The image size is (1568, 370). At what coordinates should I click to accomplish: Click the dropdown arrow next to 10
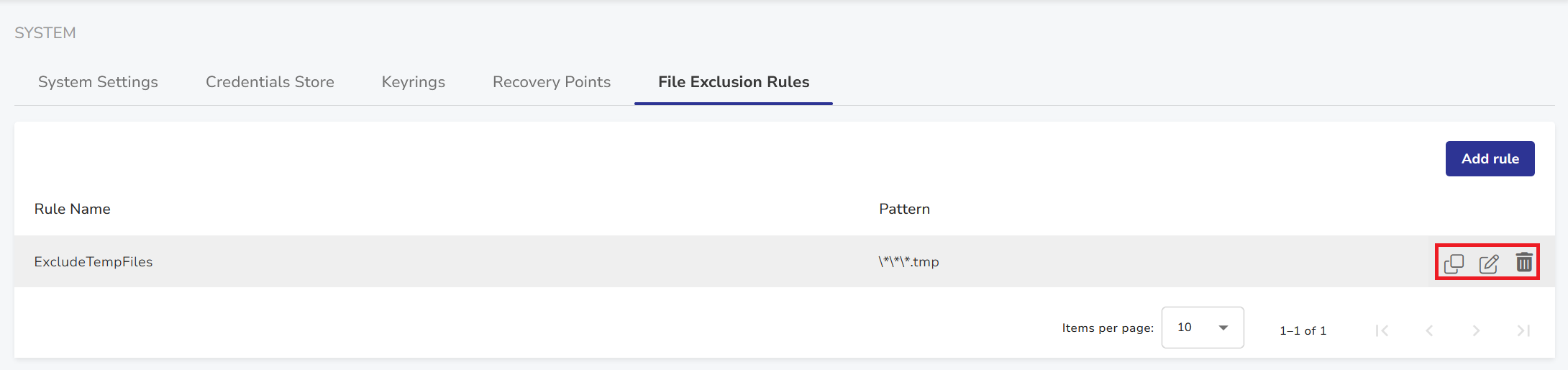[x=1223, y=328]
